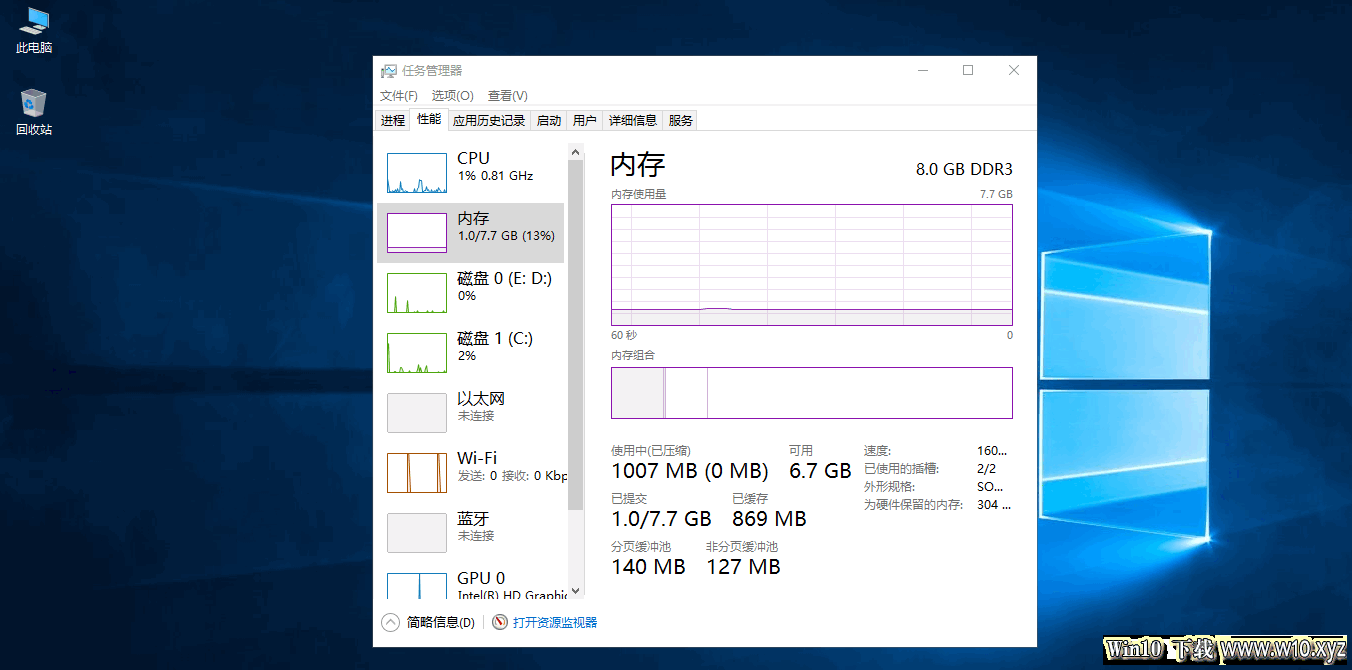Image resolution: width=1352 pixels, height=670 pixels.
Task: Select the 蓝牙 Bluetooth item
Action: pos(470,533)
